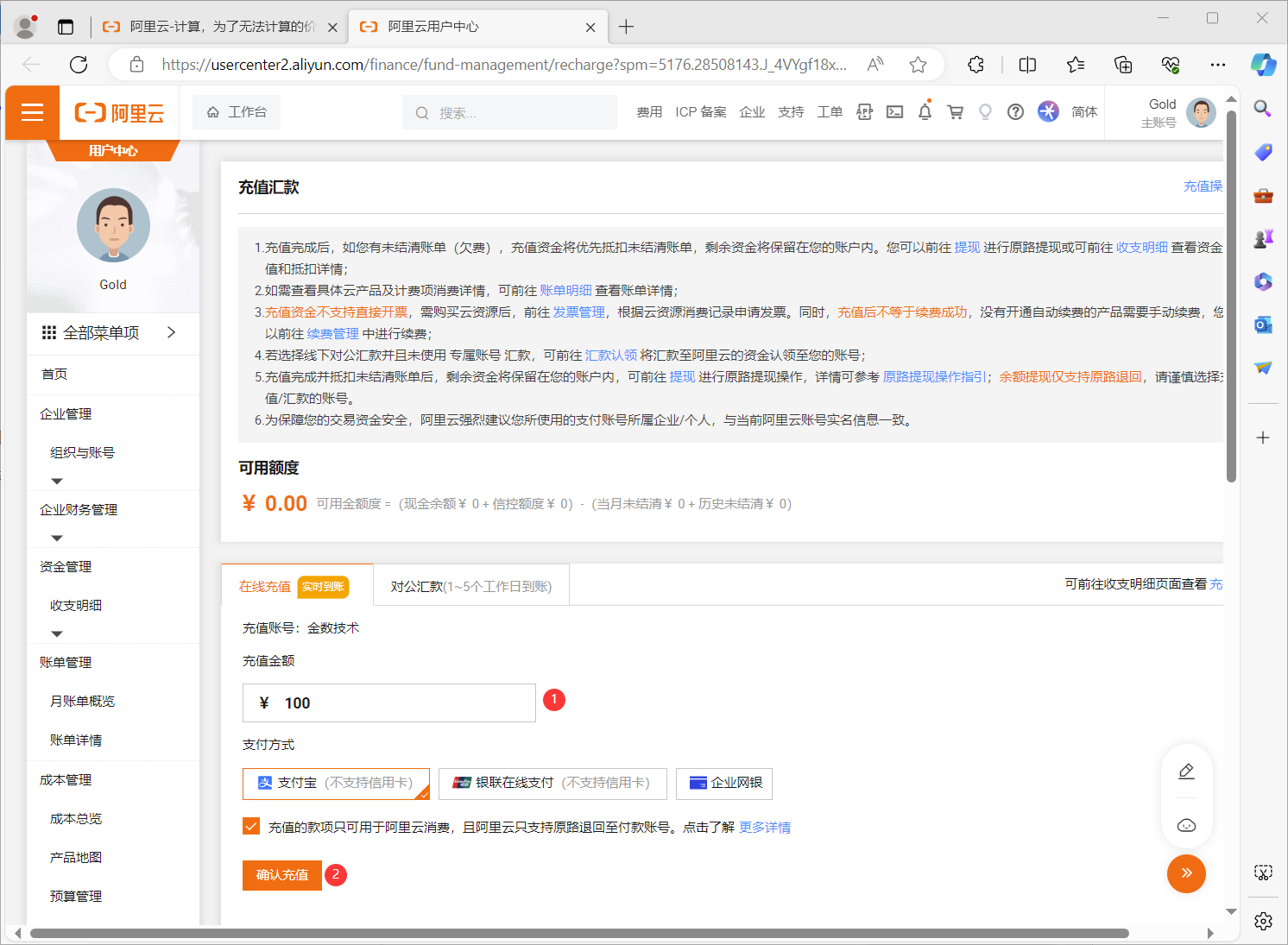1288x945 pixels.
Task: Open 月账单概览 in the sidebar
Action: click(x=82, y=701)
